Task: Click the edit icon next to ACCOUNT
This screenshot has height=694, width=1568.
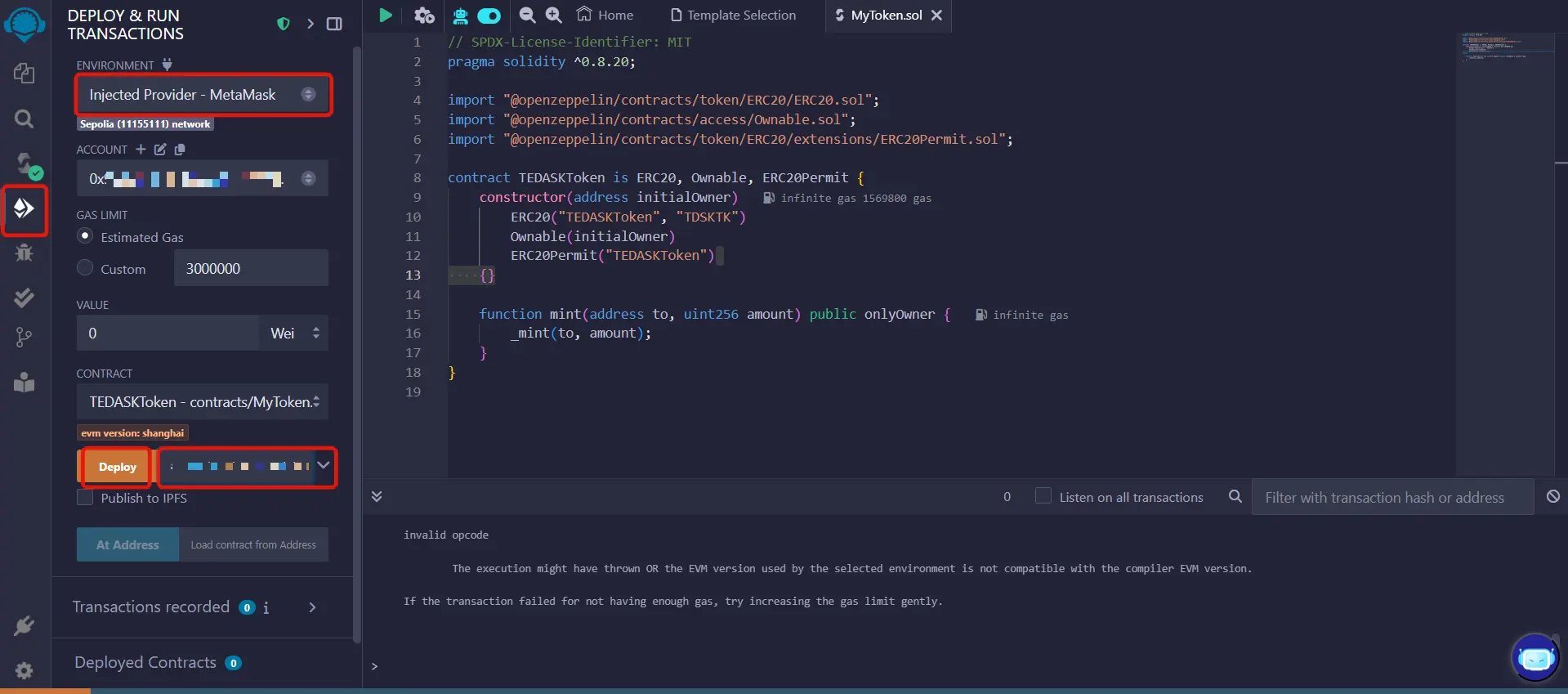Action: (160, 149)
